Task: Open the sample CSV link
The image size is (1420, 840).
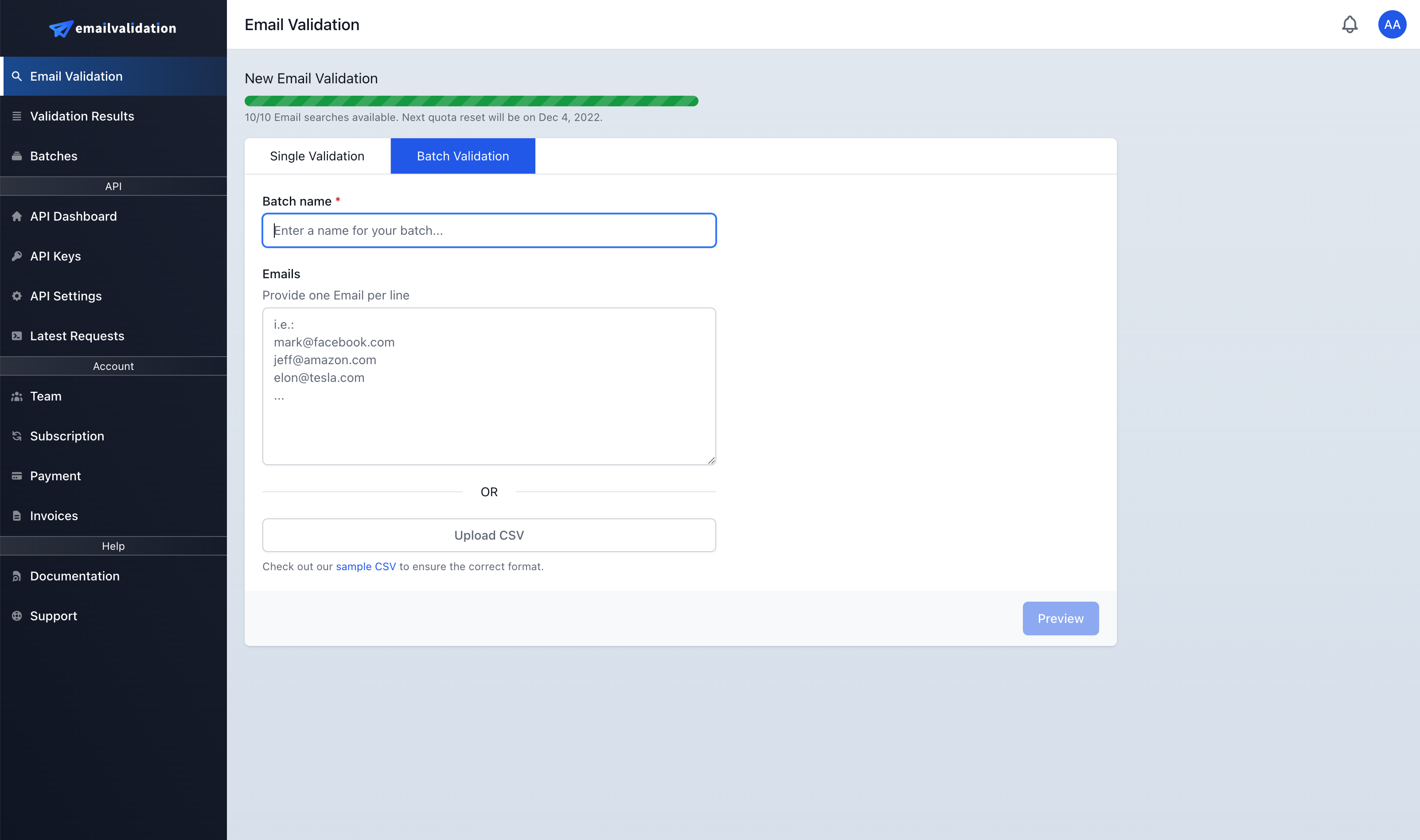Action: [366, 566]
